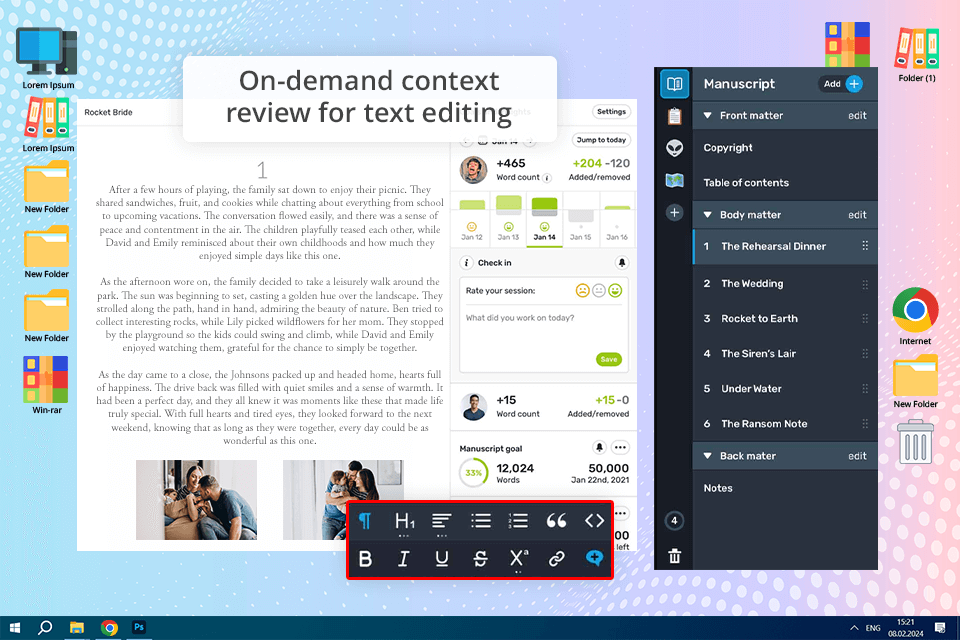
Task: Select Jan 14 in the day strip
Action: point(544,220)
